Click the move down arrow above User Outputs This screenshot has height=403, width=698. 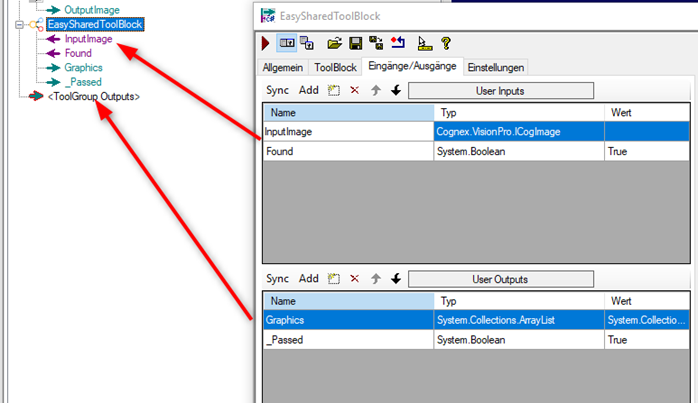point(396,278)
